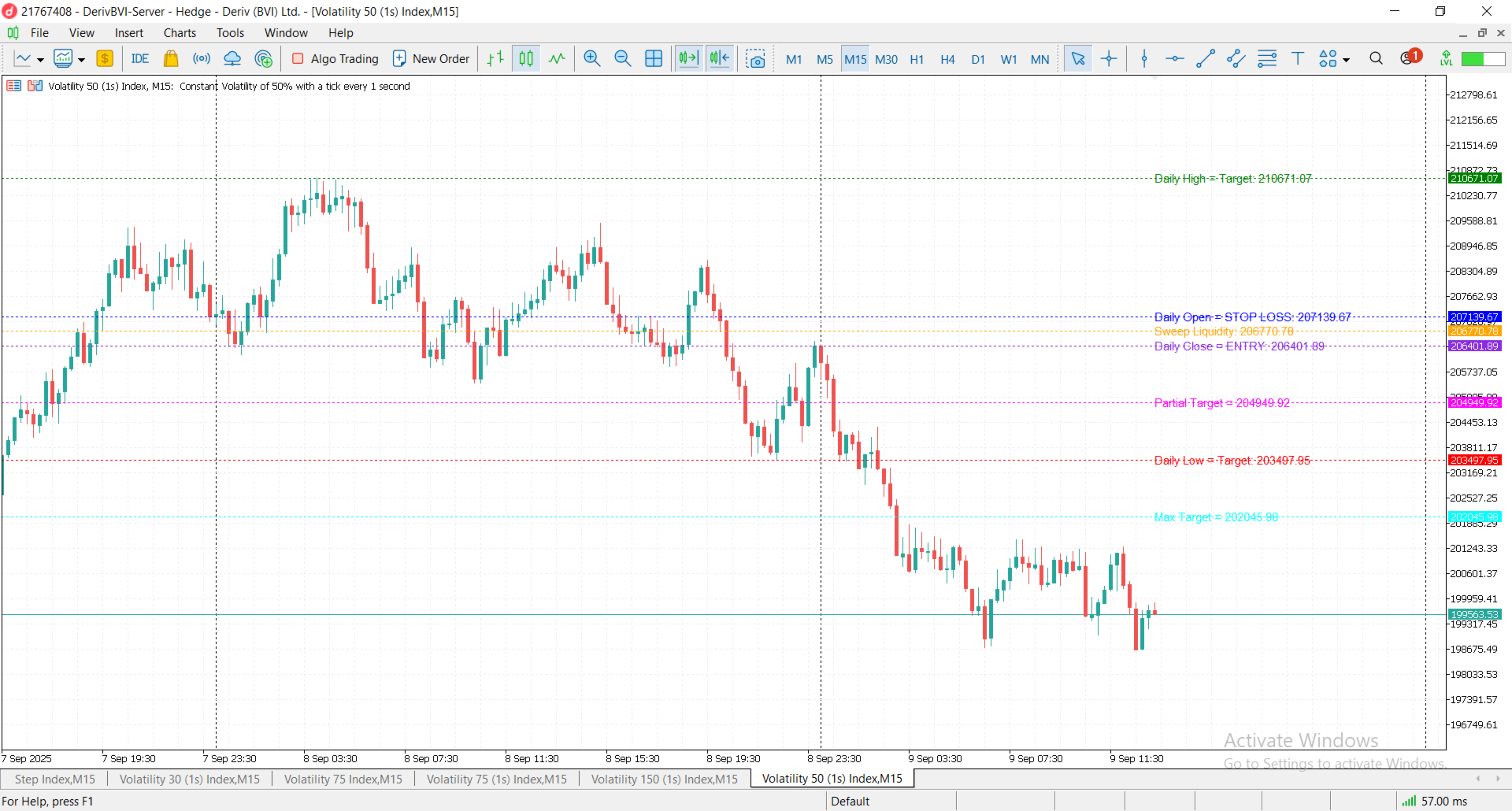Screen dimensions: 1512x811
Task: Select the trendline drawing tool
Action: point(1206,59)
